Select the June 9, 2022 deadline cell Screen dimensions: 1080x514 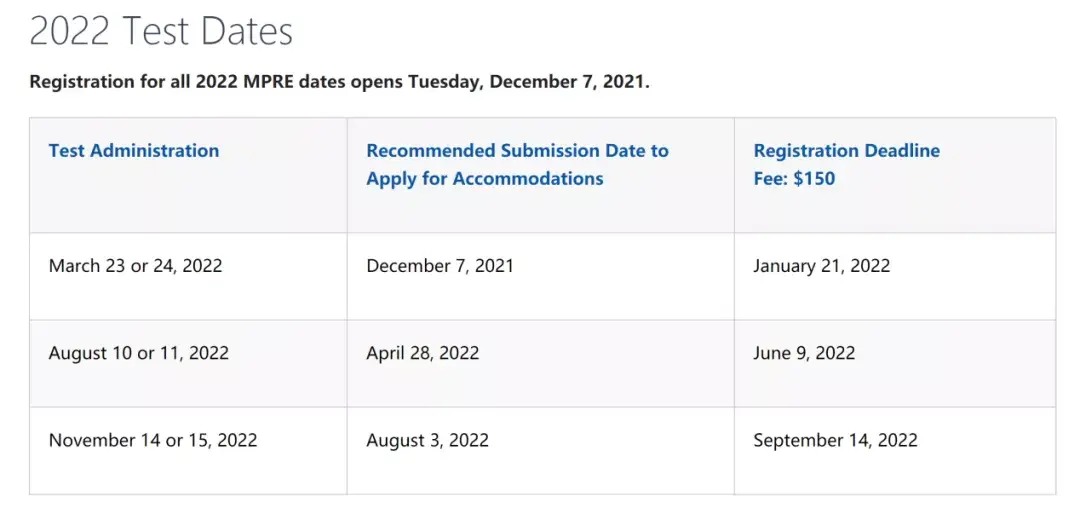click(804, 353)
